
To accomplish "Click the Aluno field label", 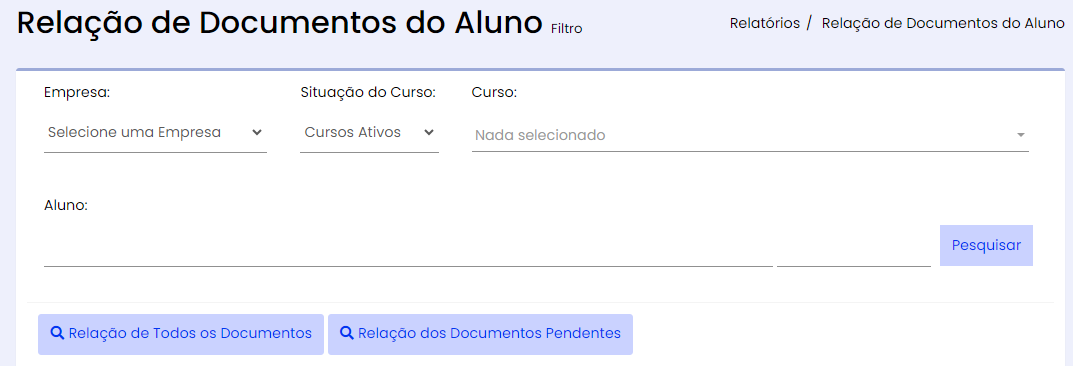I will coord(66,205).
